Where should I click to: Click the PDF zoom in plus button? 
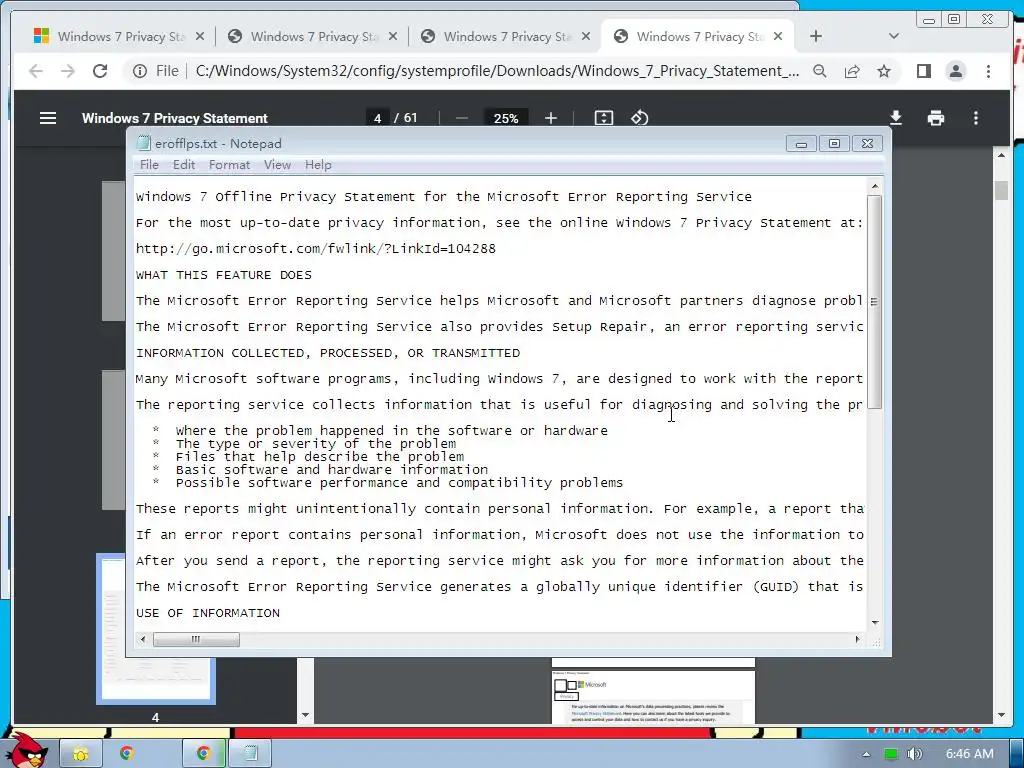pyautogui.click(x=551, y=118)
